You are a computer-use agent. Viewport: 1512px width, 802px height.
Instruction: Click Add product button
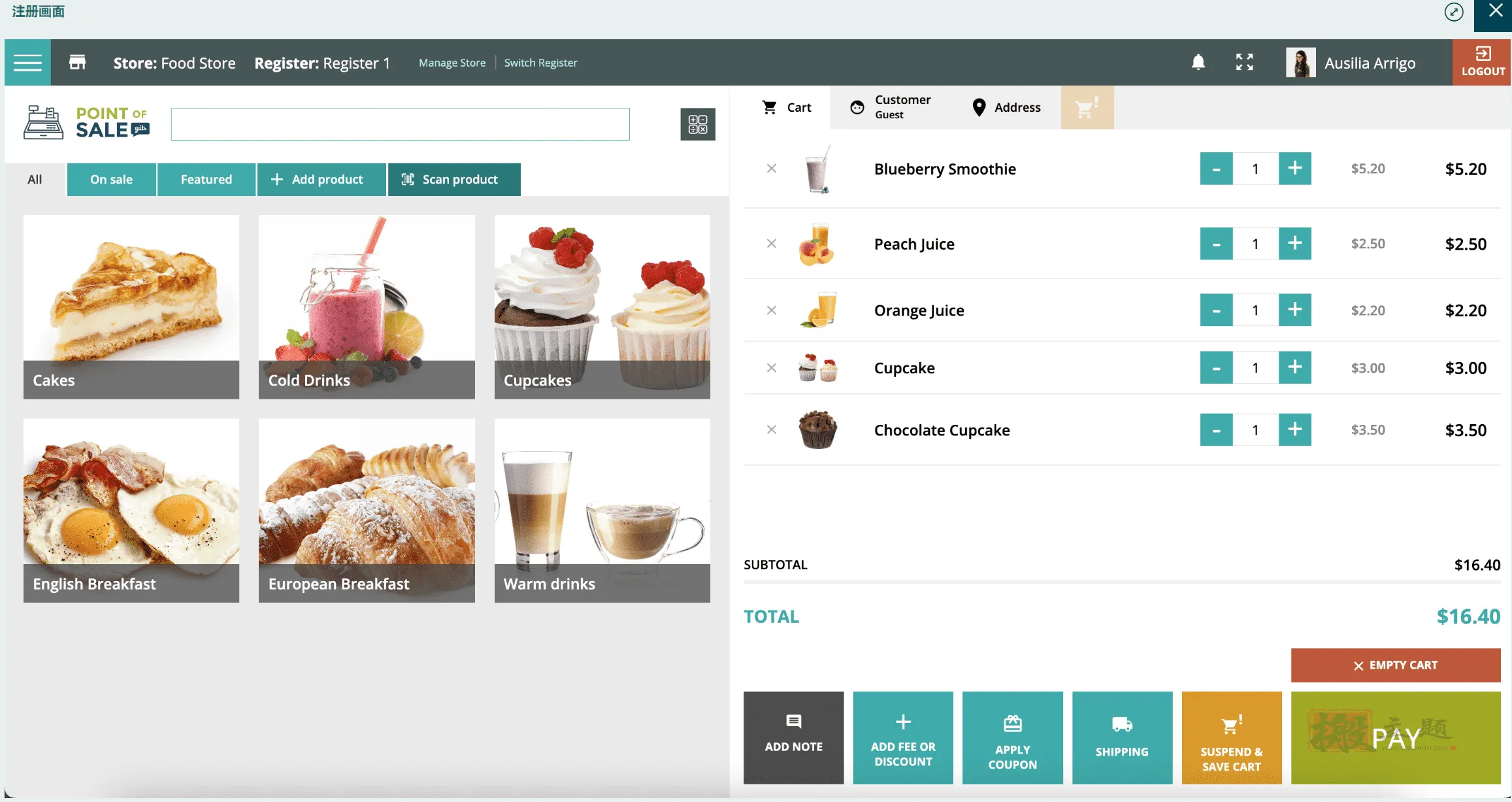pyautogui.click(x=321, y=179)
